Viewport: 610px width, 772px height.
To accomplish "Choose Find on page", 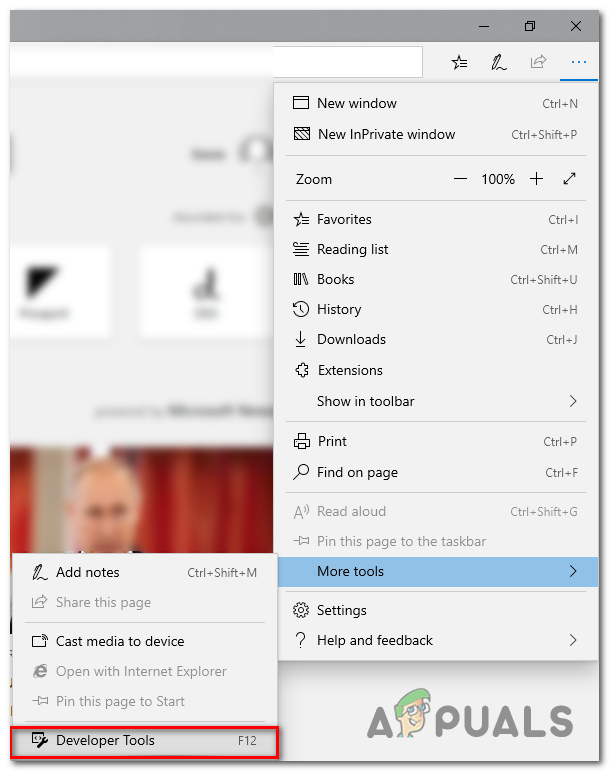I will (x=436, y=472).
